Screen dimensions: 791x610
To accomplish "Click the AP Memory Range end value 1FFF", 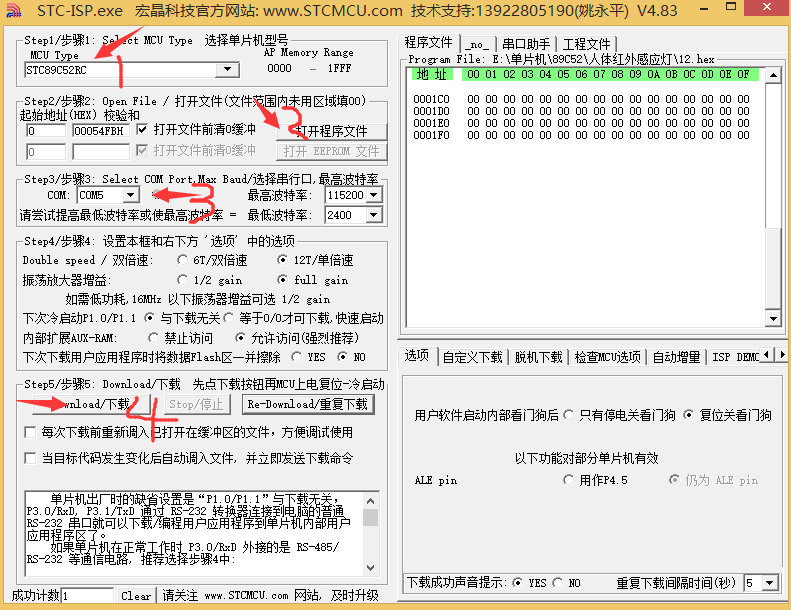I will point(340,68).
